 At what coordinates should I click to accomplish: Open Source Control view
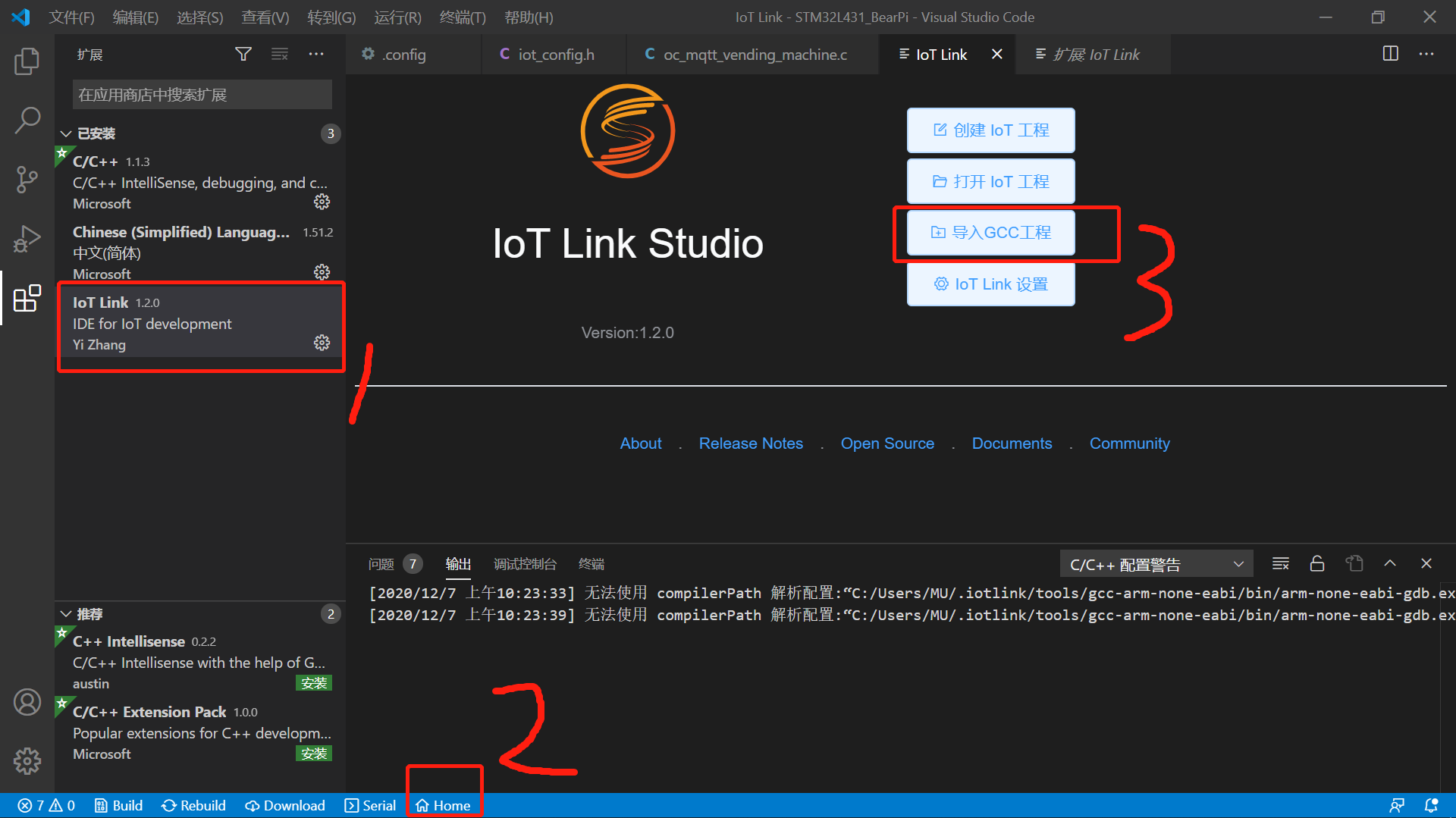point(27,180)
